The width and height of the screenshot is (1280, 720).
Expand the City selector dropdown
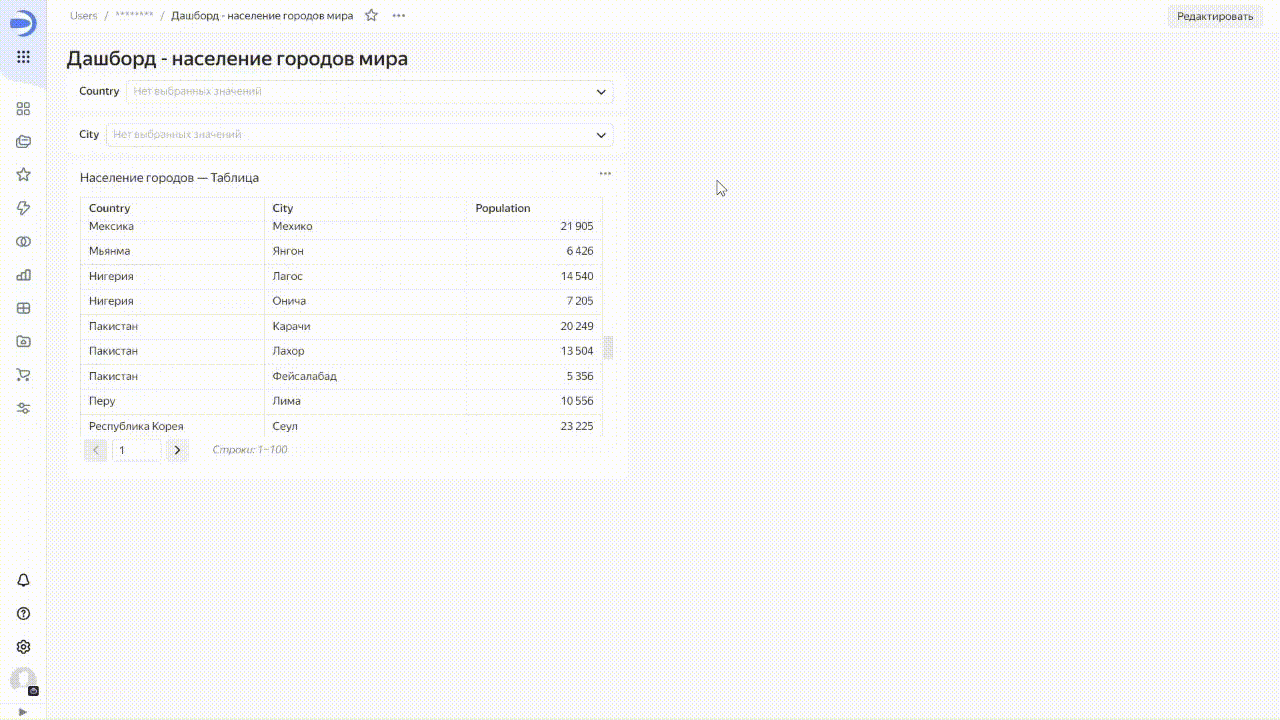click(601, 135)
